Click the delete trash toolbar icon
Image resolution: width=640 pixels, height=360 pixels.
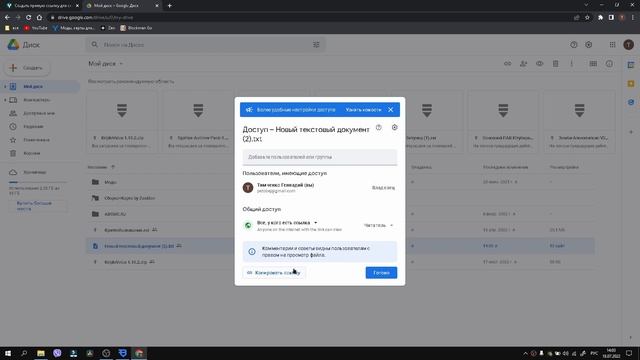(556, 64)
